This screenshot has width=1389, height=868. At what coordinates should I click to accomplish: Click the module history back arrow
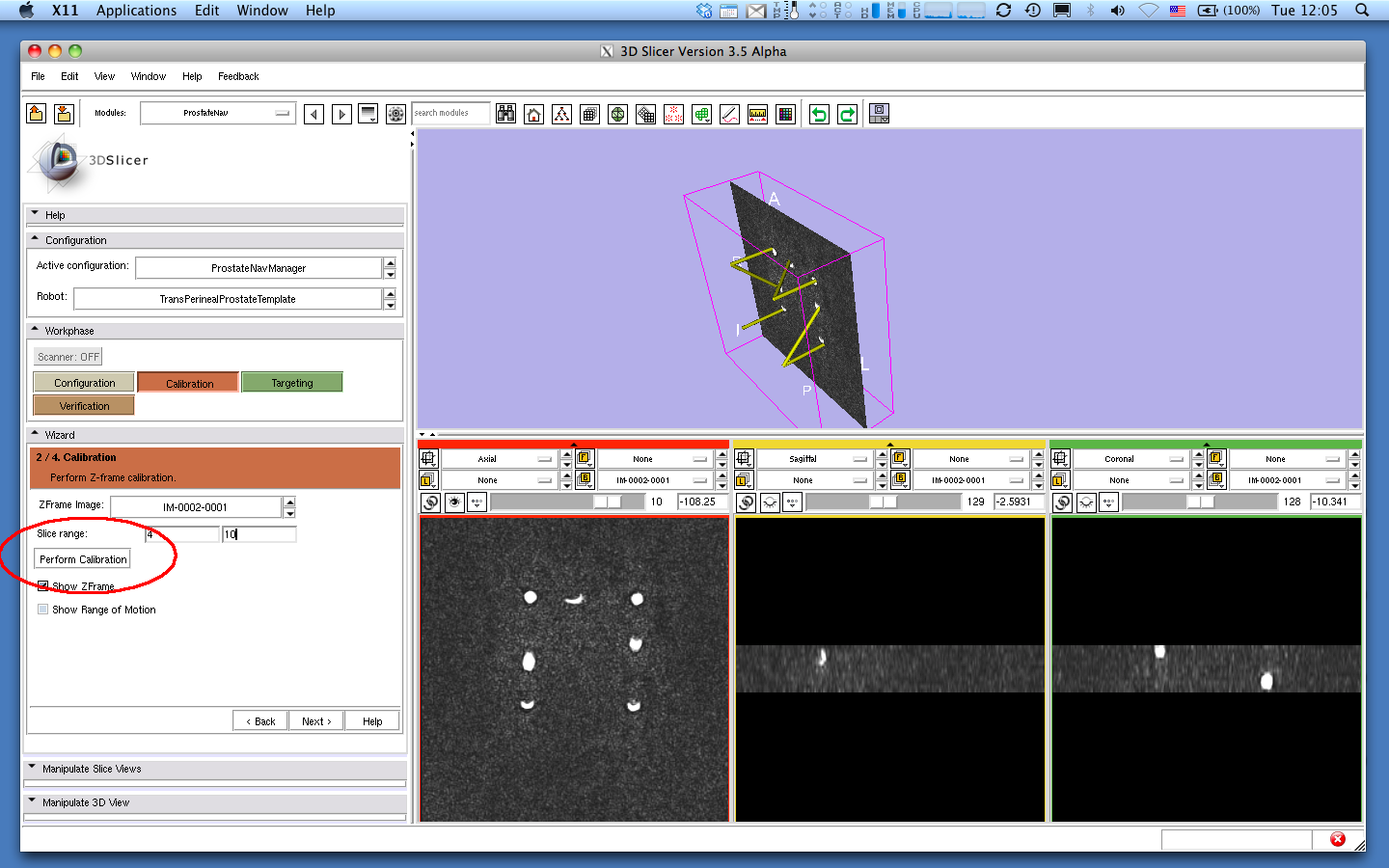[313, 114]
